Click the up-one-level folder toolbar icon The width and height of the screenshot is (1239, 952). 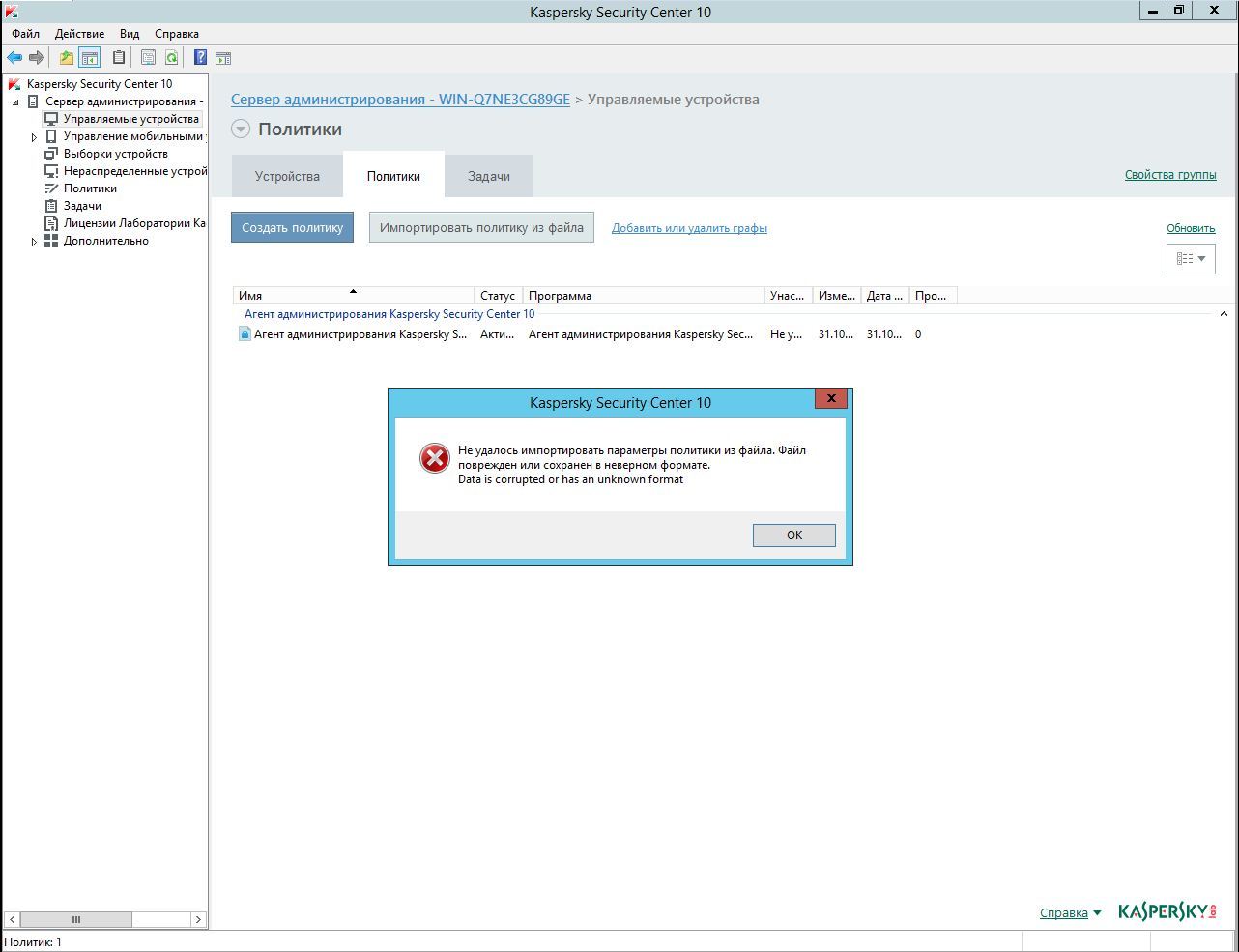66,58
